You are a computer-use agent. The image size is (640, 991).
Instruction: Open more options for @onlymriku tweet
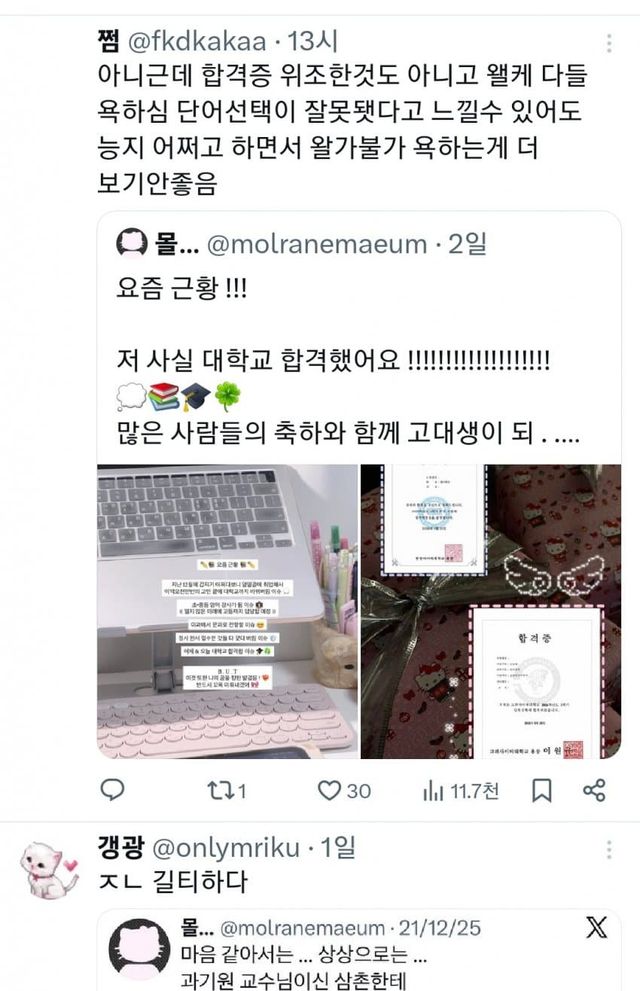tap(608, 850)
